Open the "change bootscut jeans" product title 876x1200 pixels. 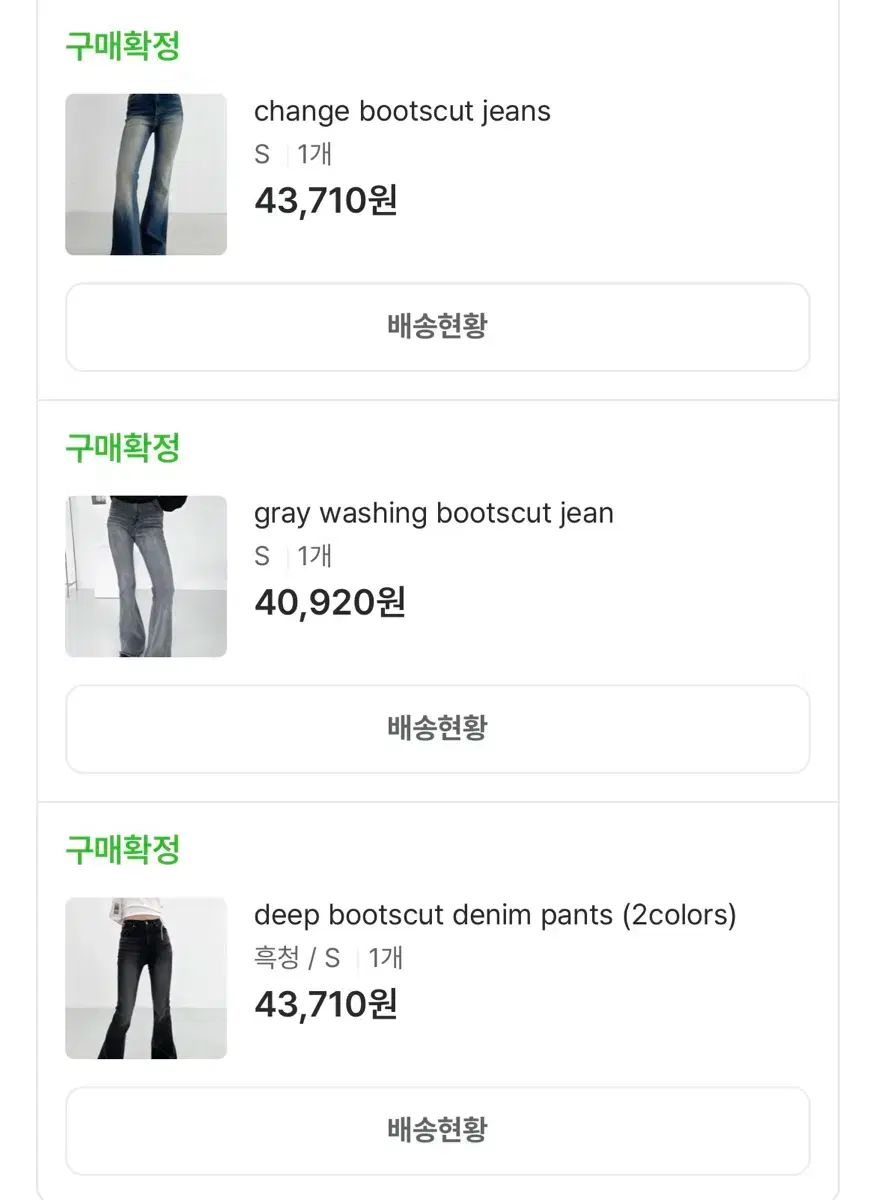click(x=402, y=111)
